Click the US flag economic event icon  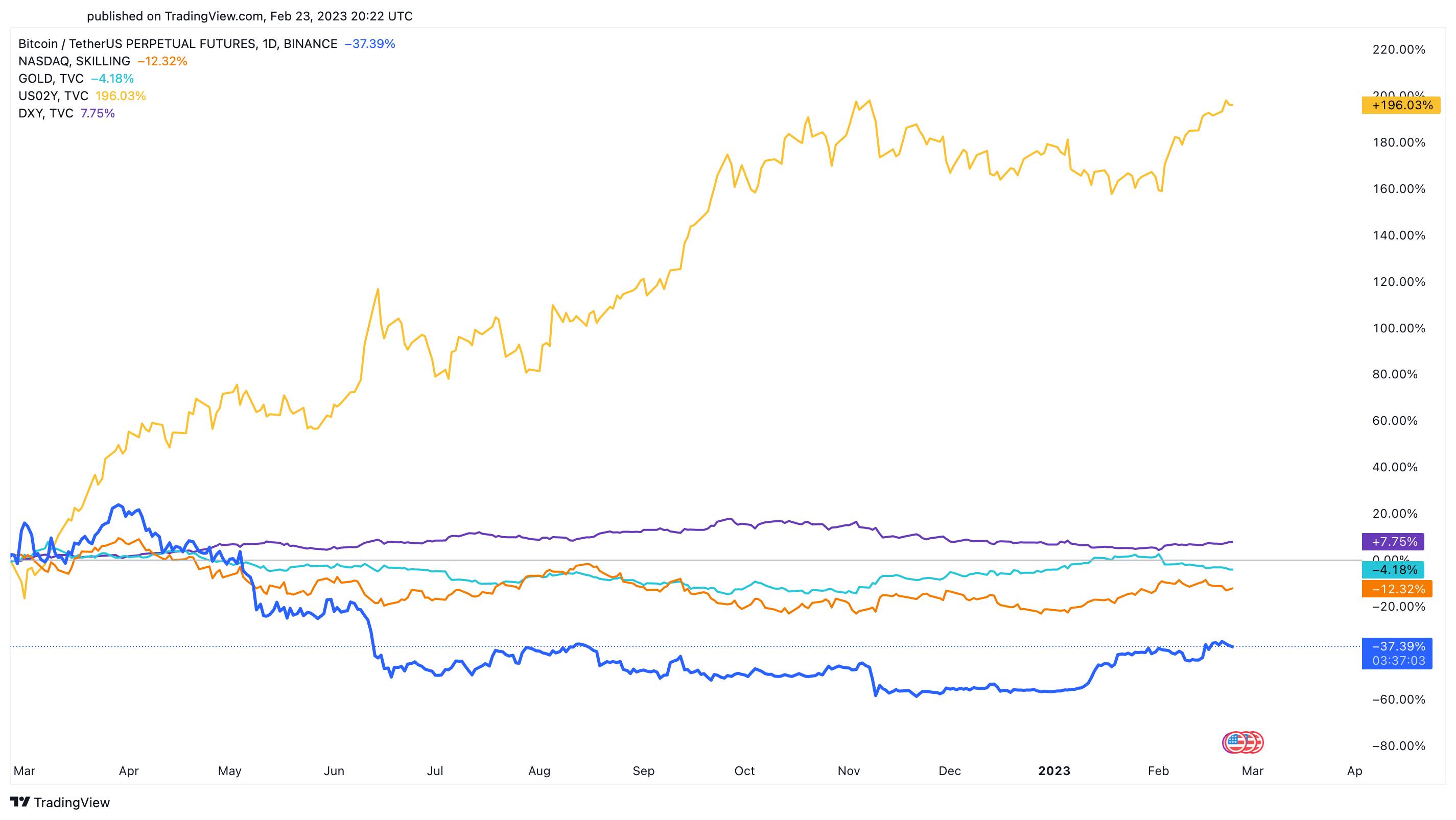pos(1243,742)
